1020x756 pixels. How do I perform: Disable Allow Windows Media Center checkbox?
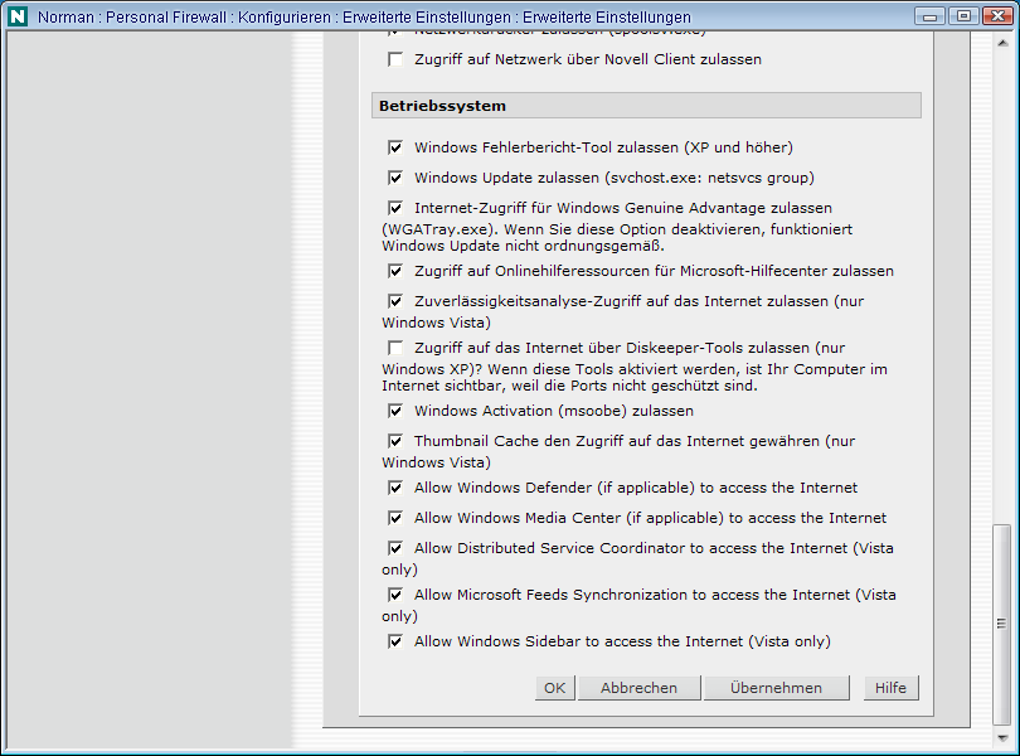[x=396, y=518]
